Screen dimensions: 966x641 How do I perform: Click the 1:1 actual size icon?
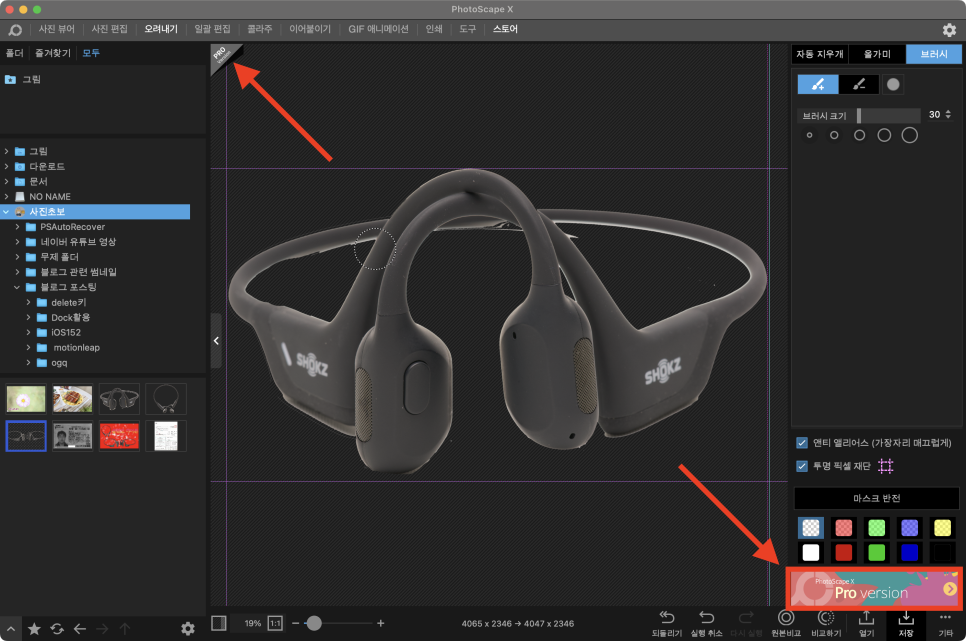coord(275,623)
